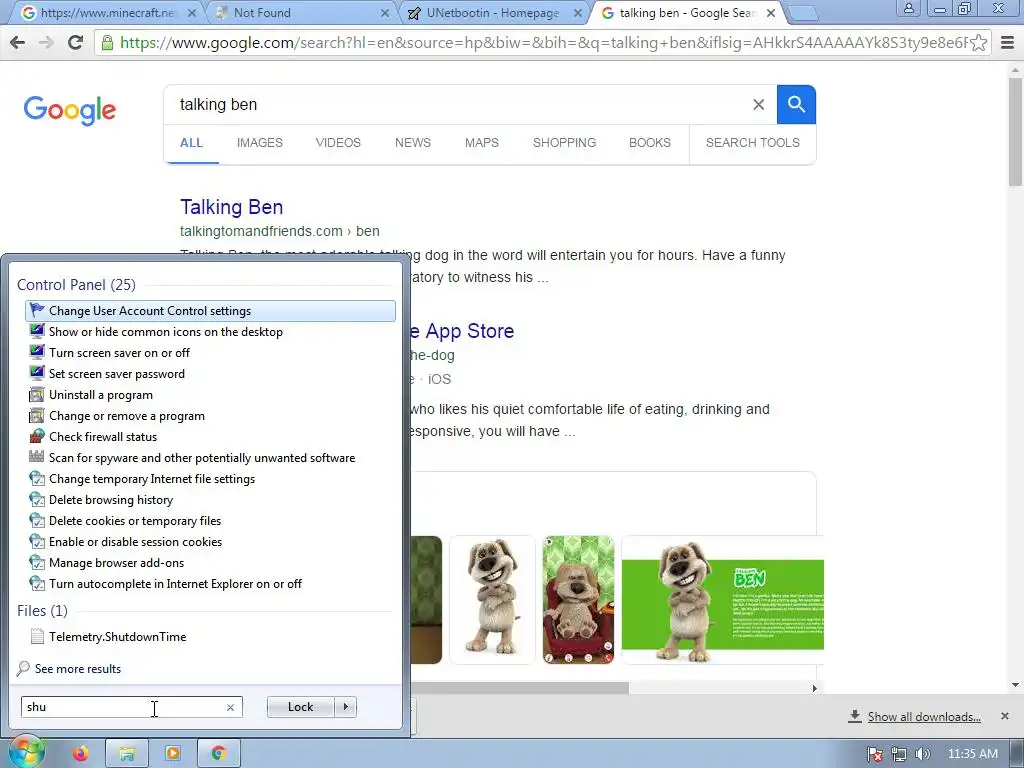Open the Chrome user profile icon

click(908, 8)
